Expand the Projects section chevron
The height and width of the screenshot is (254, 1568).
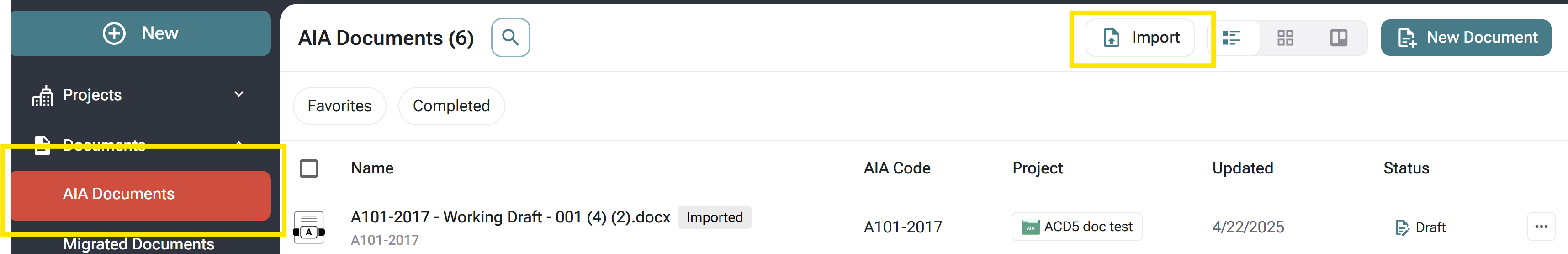[239, 94]
